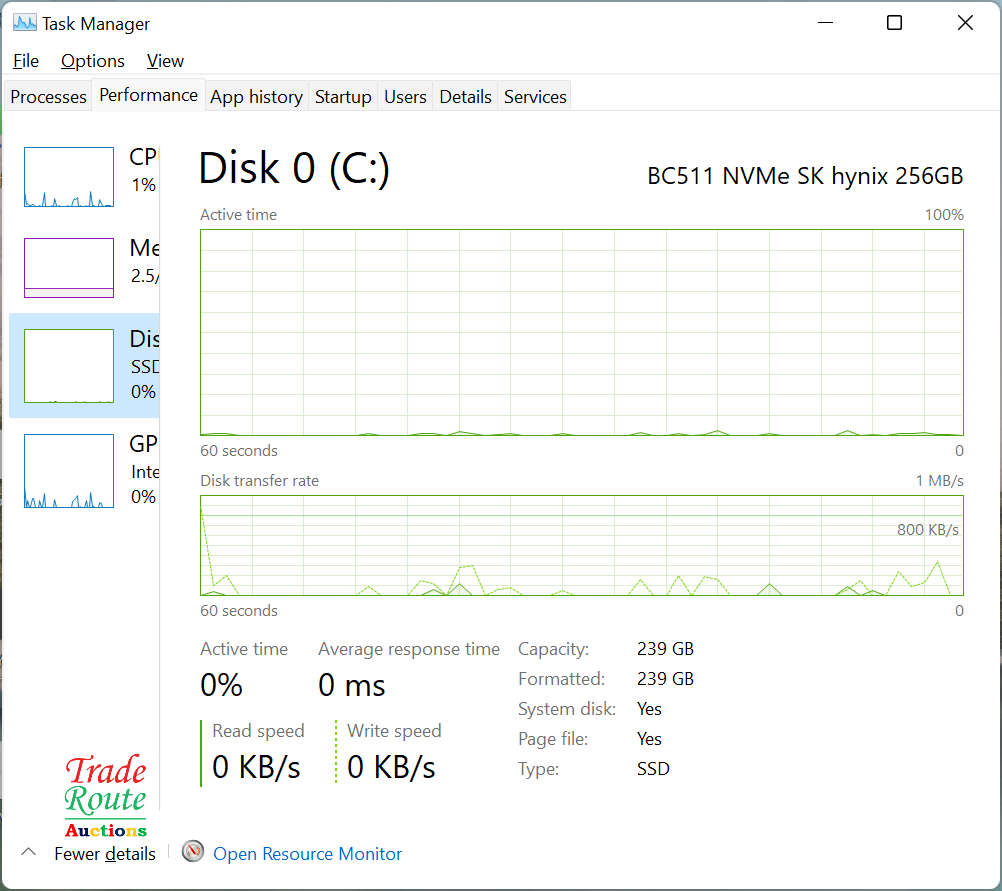Show the Details tab

point(465,97)
